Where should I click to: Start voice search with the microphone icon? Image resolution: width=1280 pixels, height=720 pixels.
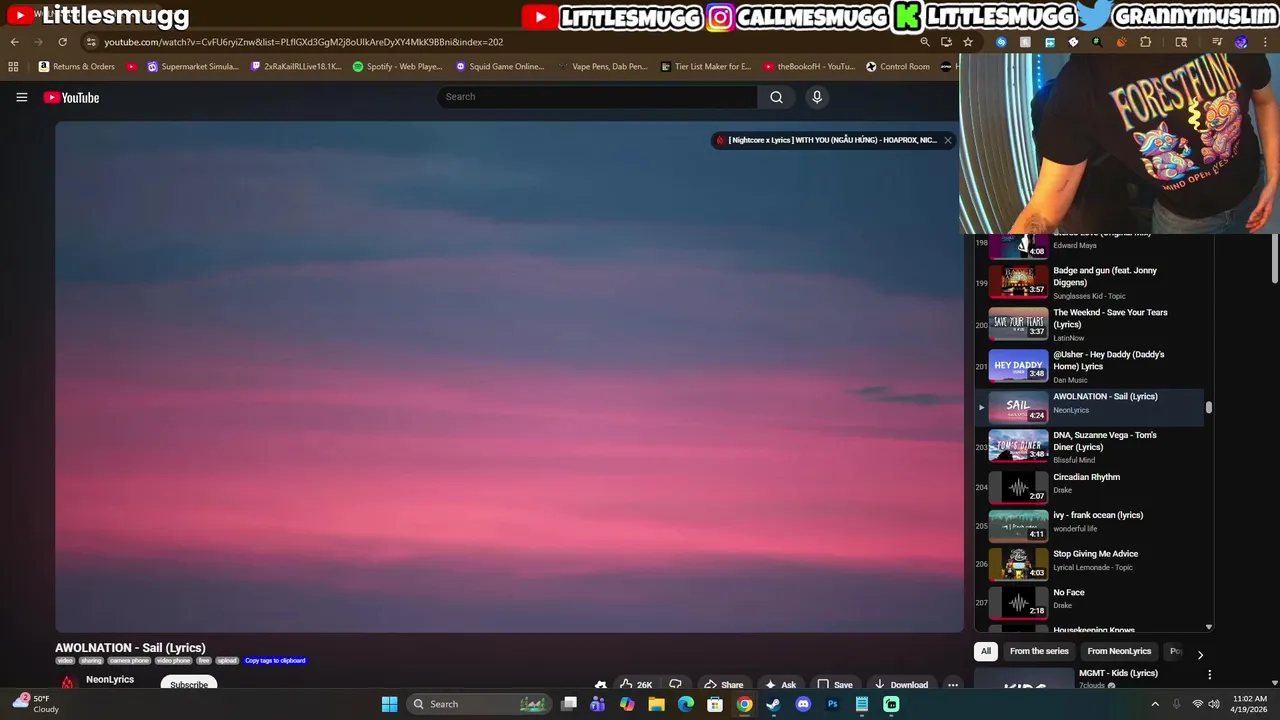pyautogui.click(x=817, y=97)
